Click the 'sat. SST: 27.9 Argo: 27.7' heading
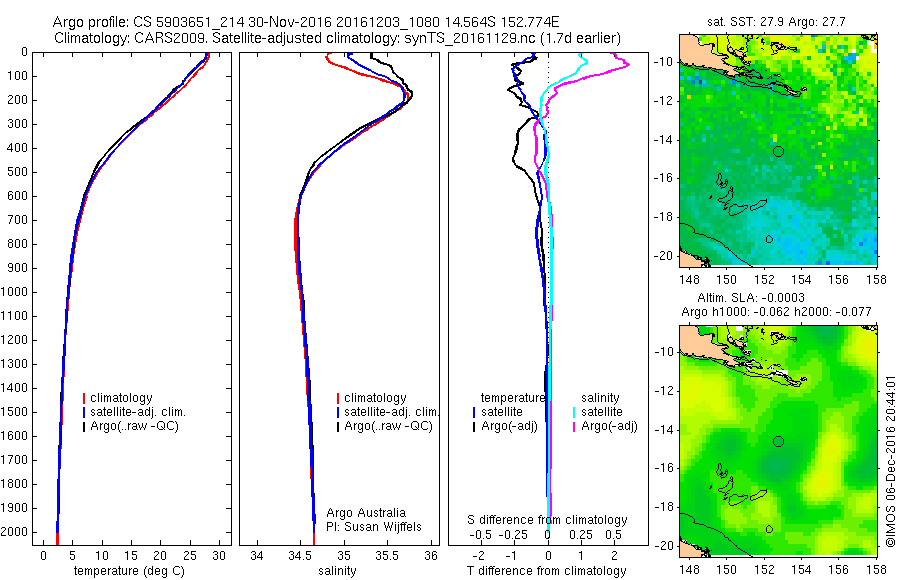This screenshot has height=580, width=900. pyautogui.click(x=776, y=22)
